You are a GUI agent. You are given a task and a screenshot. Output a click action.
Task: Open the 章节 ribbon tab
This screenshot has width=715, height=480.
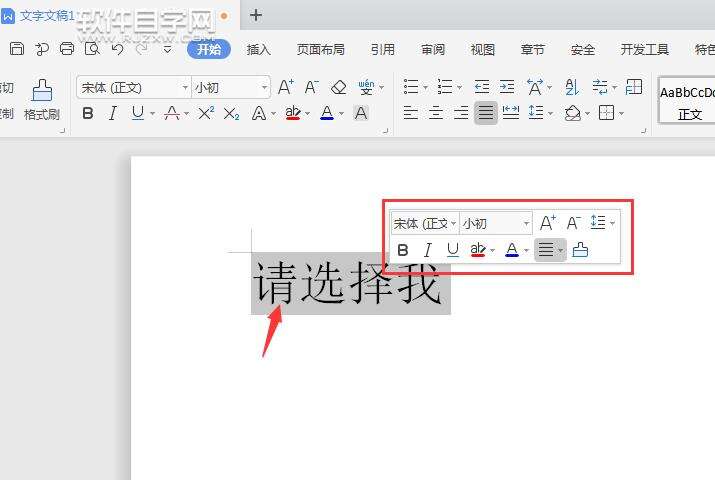(x=533, y=49)
